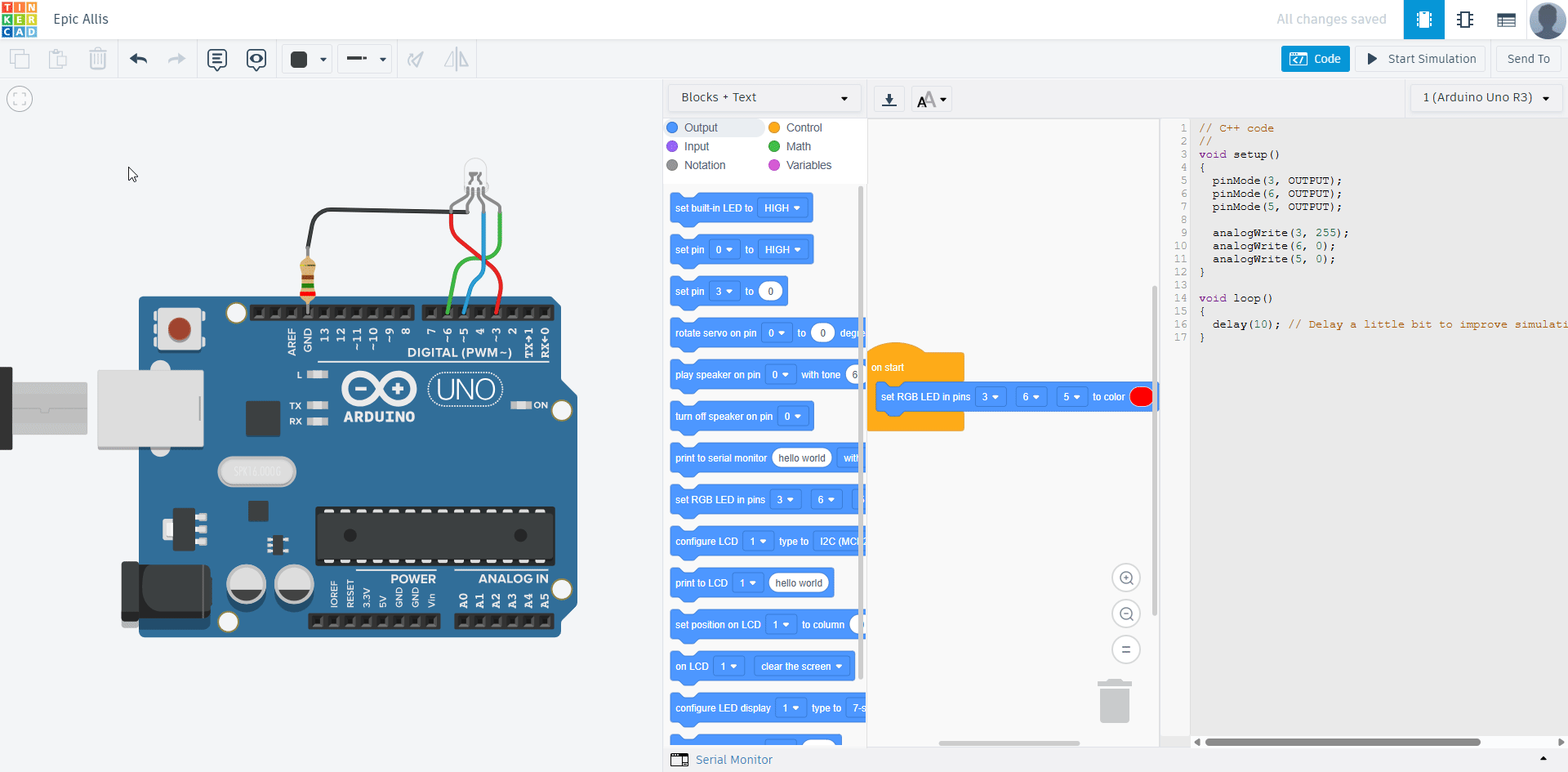
Task: Open clear the screen dropdown in LCD block
Action: point(802,667)
